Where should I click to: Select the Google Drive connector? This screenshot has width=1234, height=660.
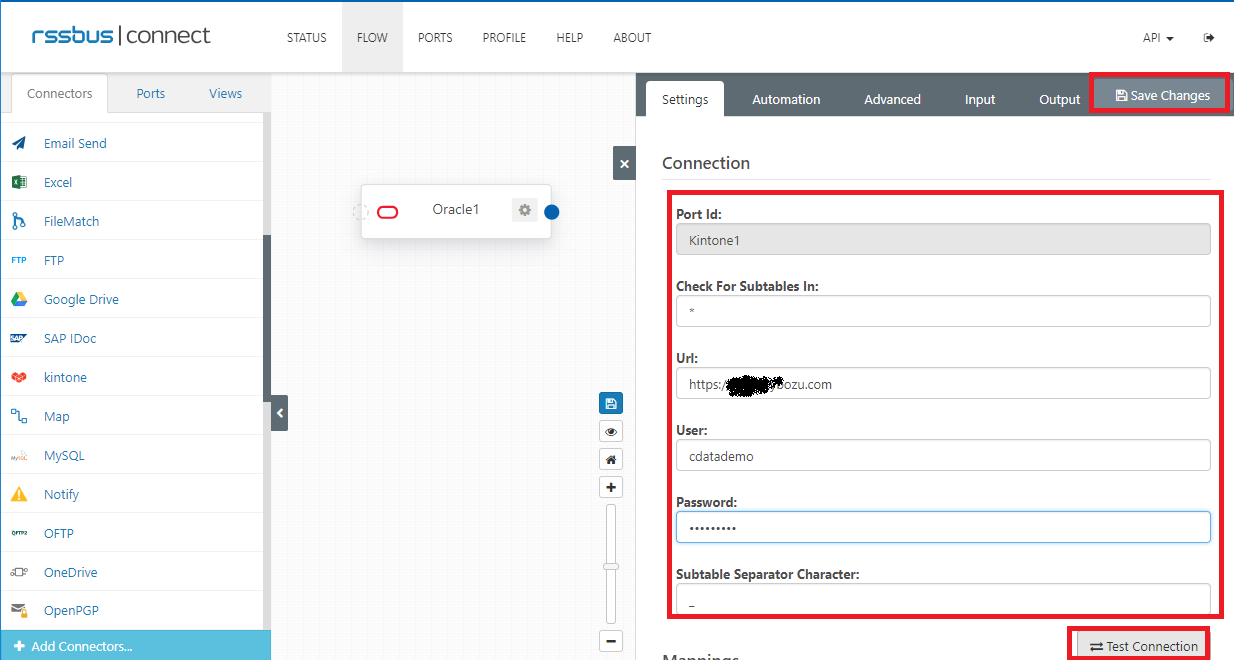pyautogui.click(x=81, y=299)
